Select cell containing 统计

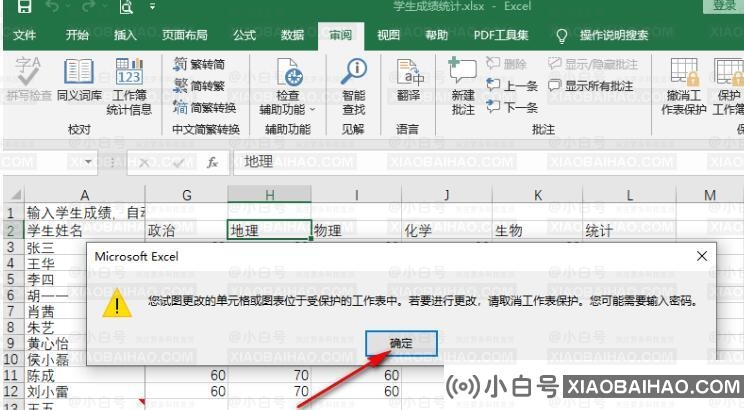(629, 230)
